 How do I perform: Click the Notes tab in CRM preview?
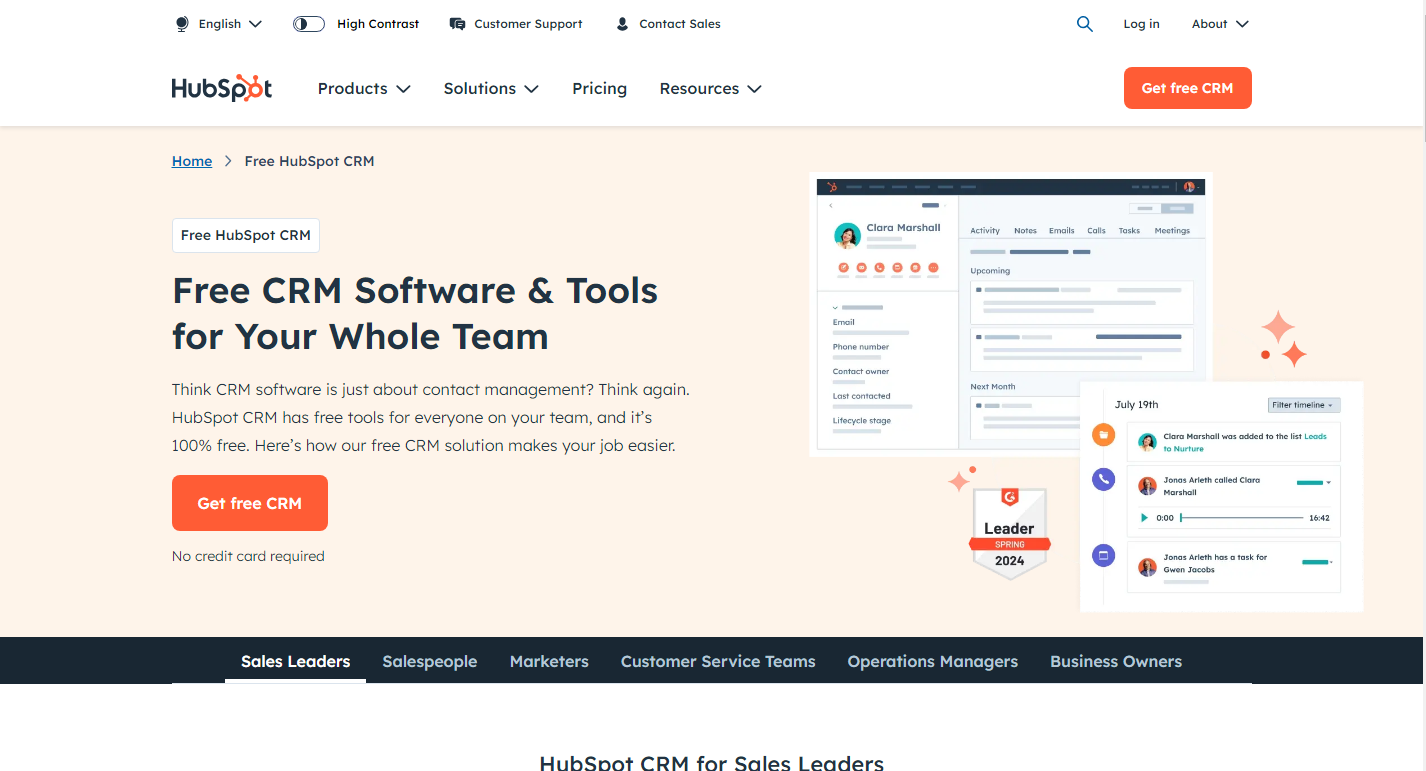pos(1025,231)
